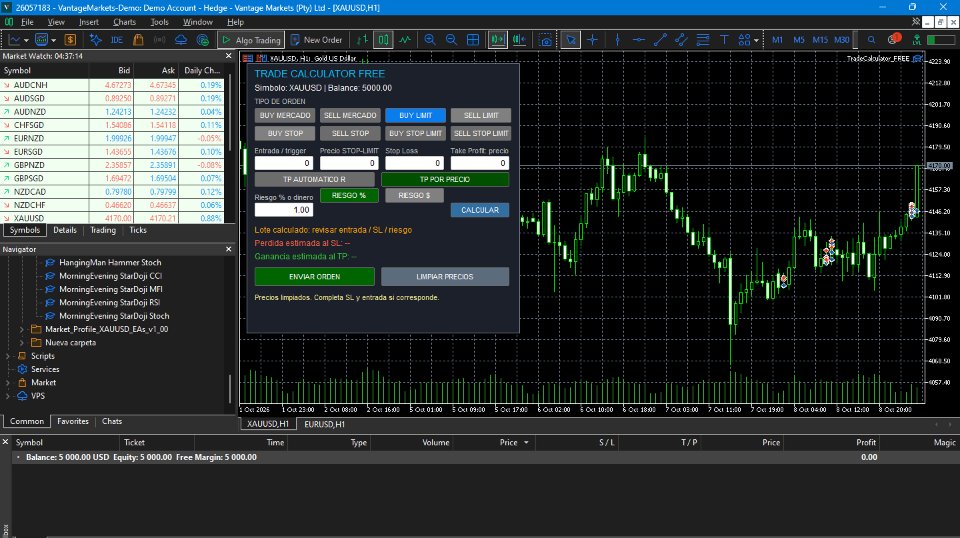The image size is (960, 538).
Task: Select MorningEvening StarDoji RSI in Navigator
Action: click(x=110, y=302)
